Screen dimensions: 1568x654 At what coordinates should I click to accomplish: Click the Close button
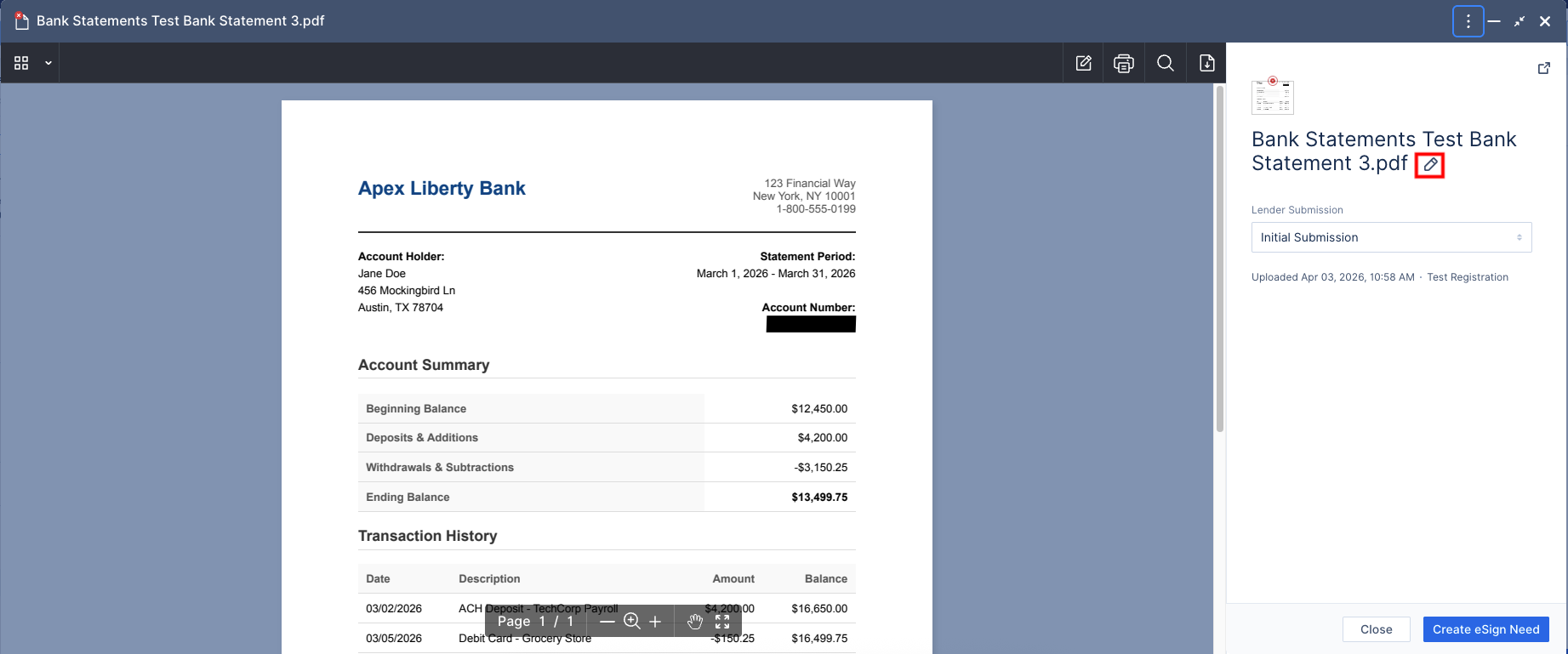coord(1376,629)
